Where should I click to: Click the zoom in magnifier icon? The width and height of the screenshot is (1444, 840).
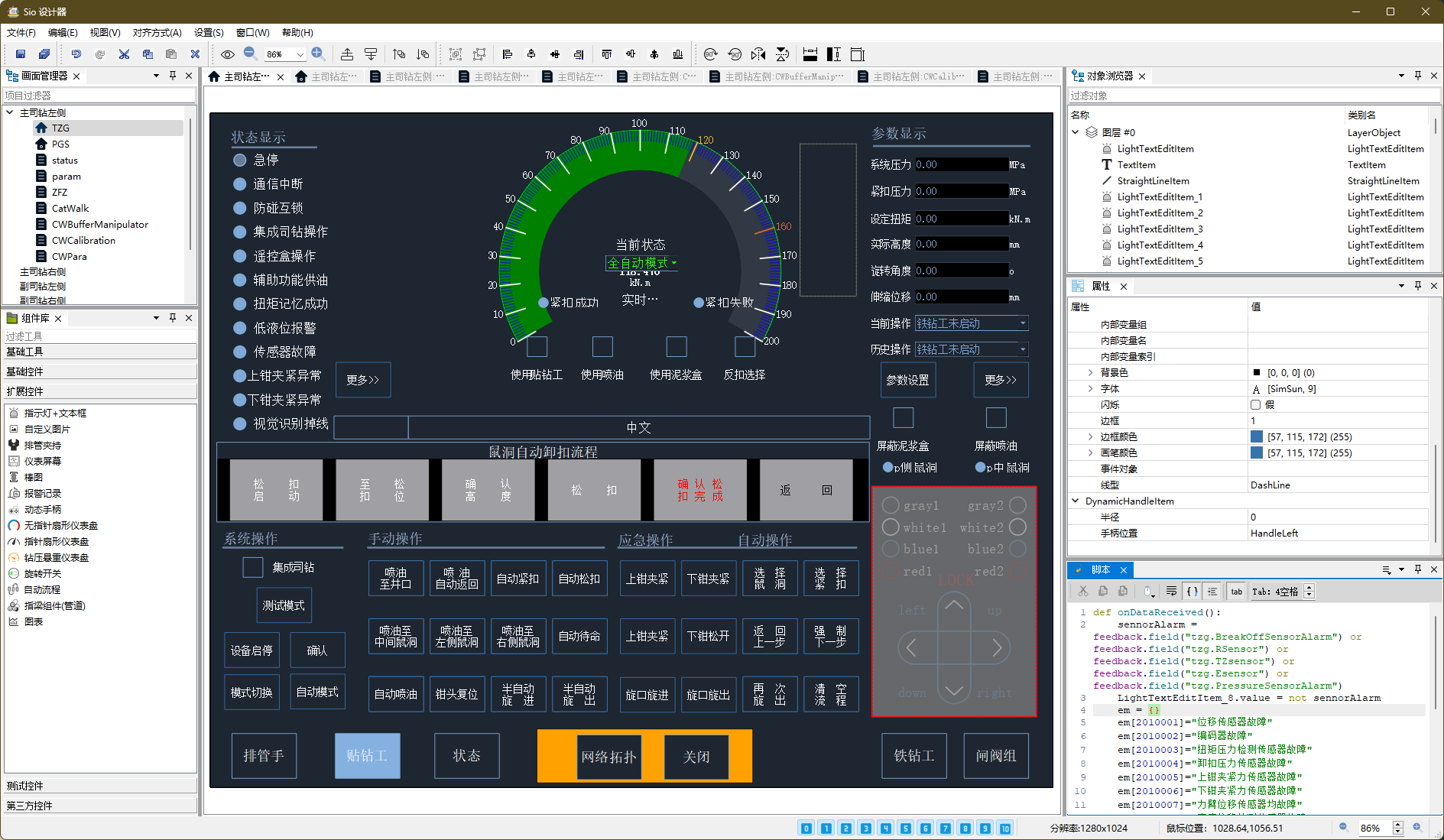[319, 54]
